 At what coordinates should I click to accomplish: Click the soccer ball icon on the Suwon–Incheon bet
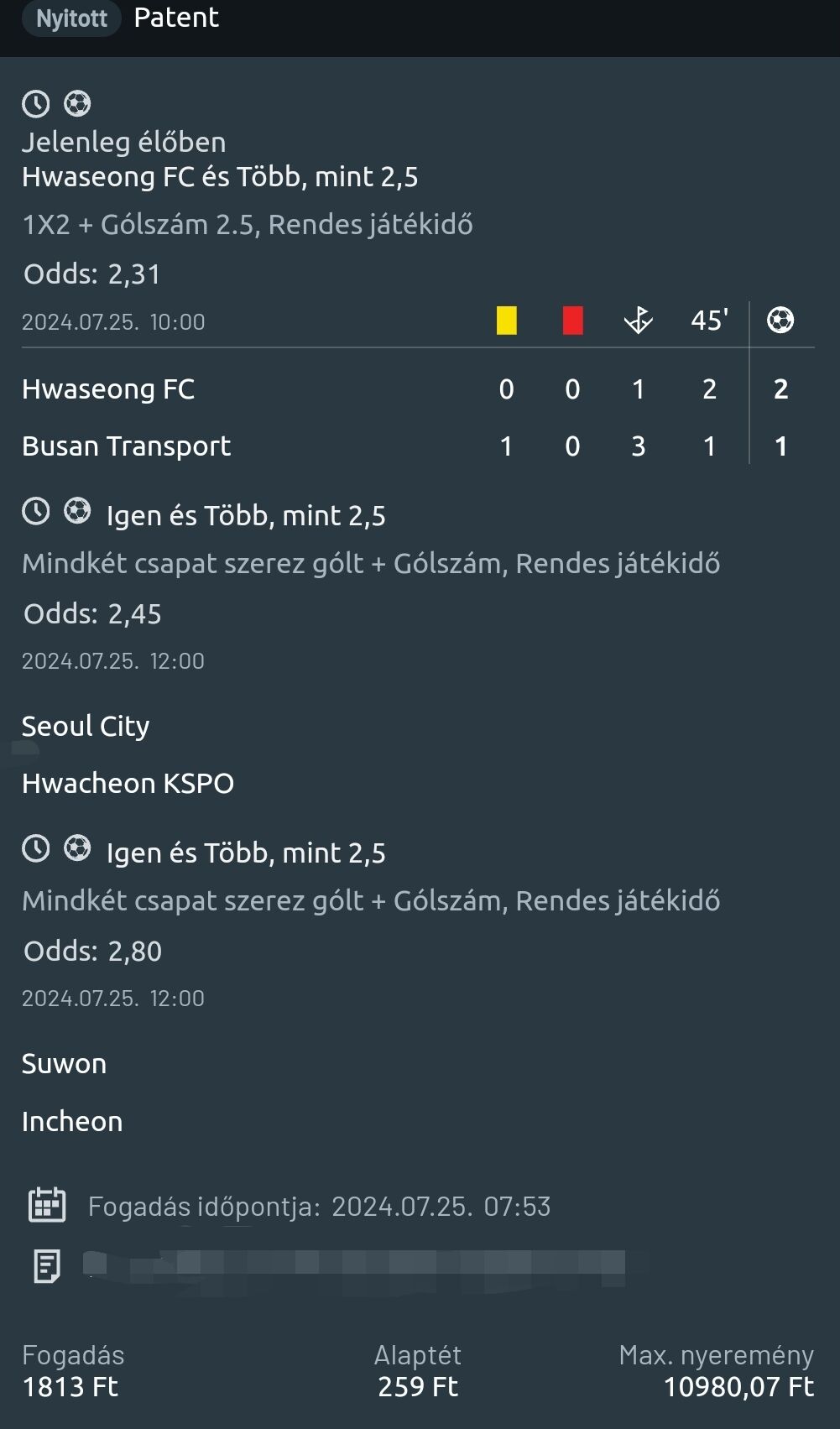coord(77,848)
